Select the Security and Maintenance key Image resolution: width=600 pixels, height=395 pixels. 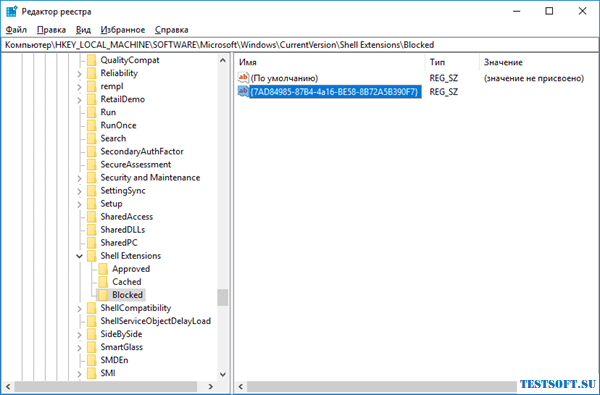[150, 178]
